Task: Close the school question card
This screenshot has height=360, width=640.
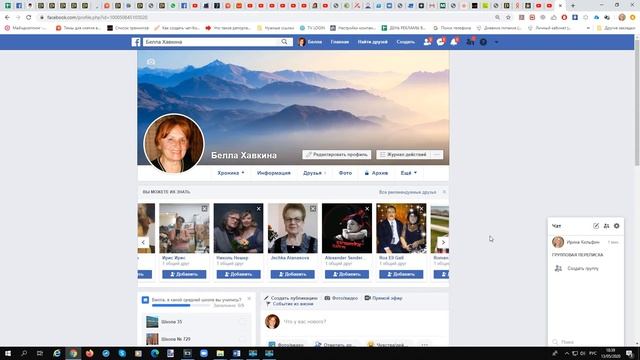Action: (249, 299)
